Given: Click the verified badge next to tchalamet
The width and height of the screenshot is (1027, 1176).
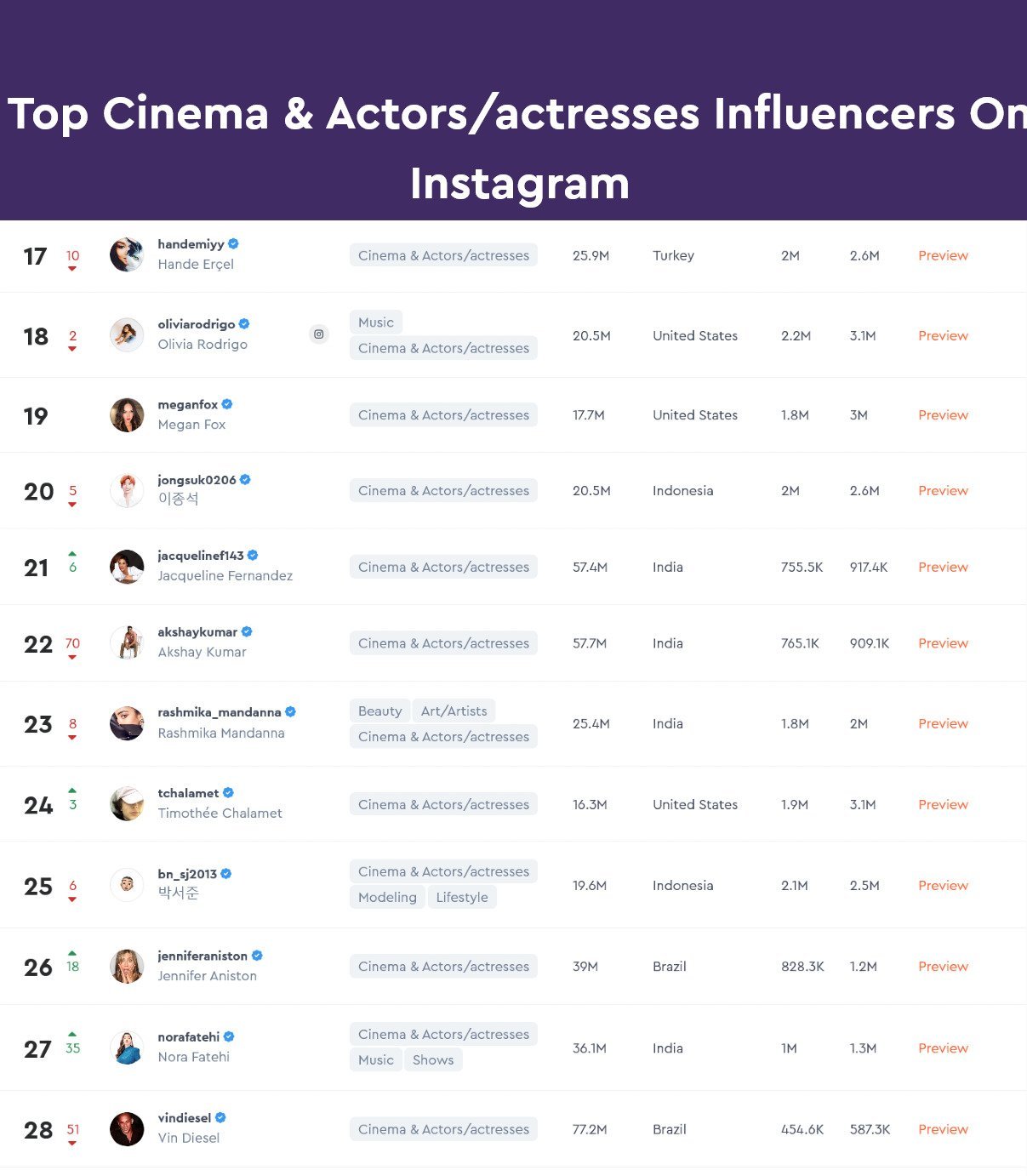Looking at the screenshot, I should point(228,793).
